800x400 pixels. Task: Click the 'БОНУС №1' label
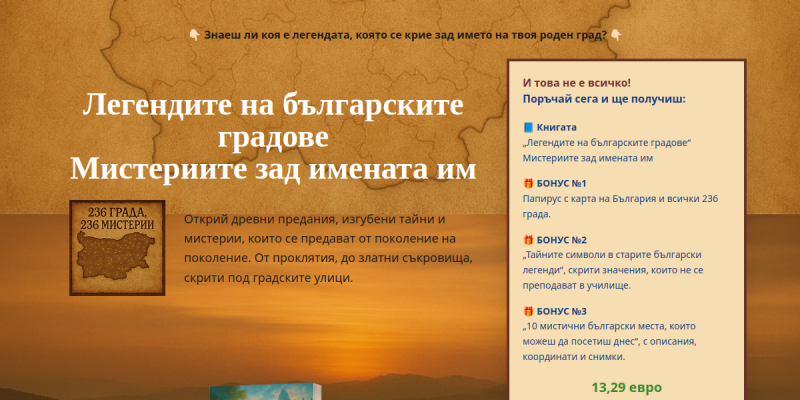coord(562,184)
